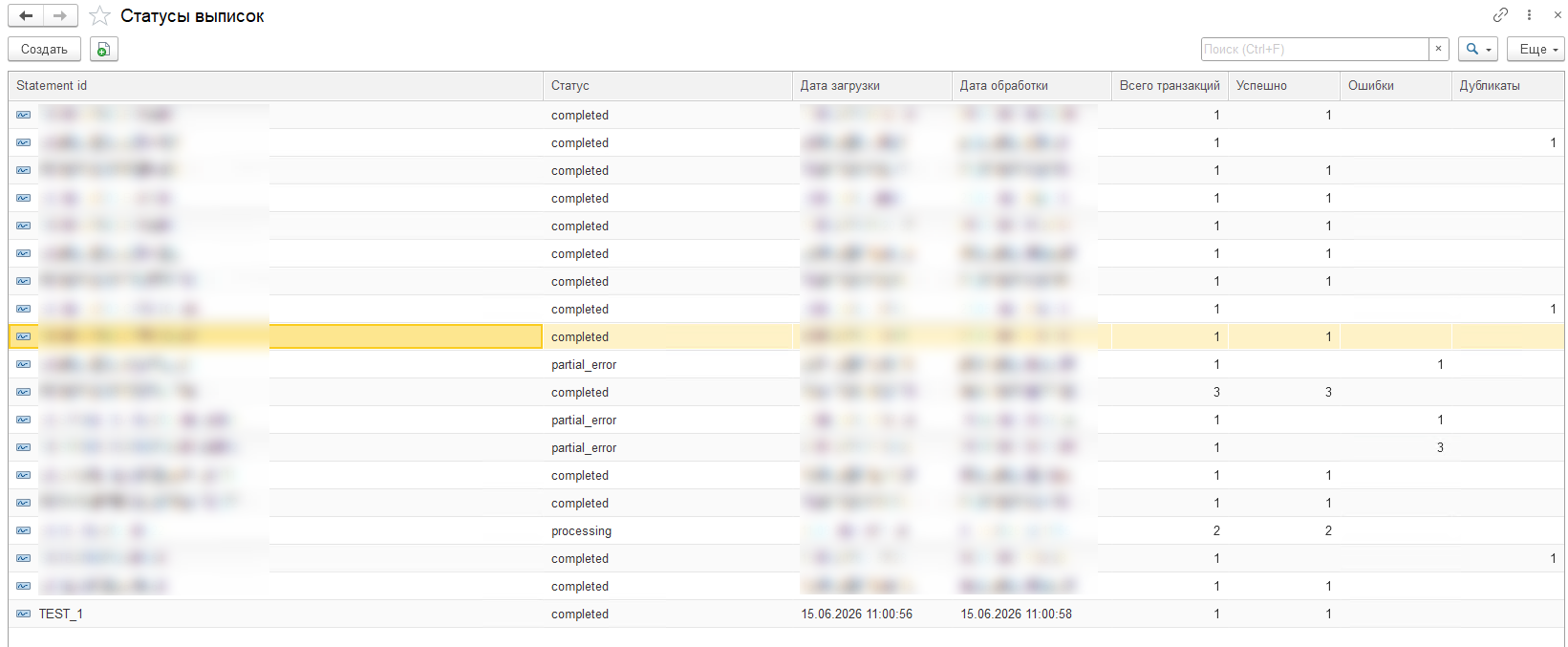Open the magnifier search dropdown
Image resolution: width=1568 pixels, height=647 pixels.
[1478, 49]
